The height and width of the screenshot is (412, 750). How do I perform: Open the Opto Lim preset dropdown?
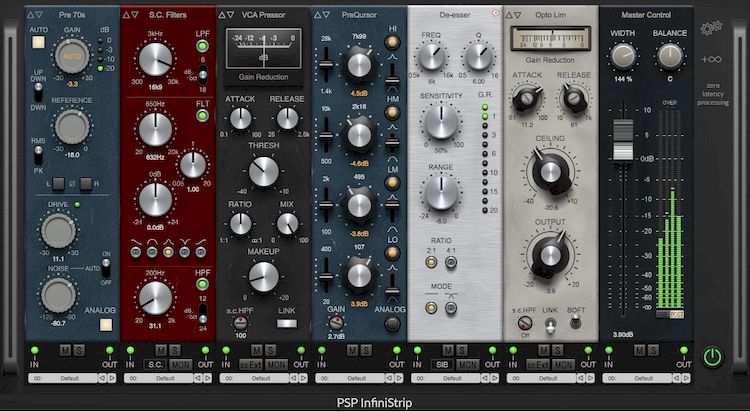541,378
